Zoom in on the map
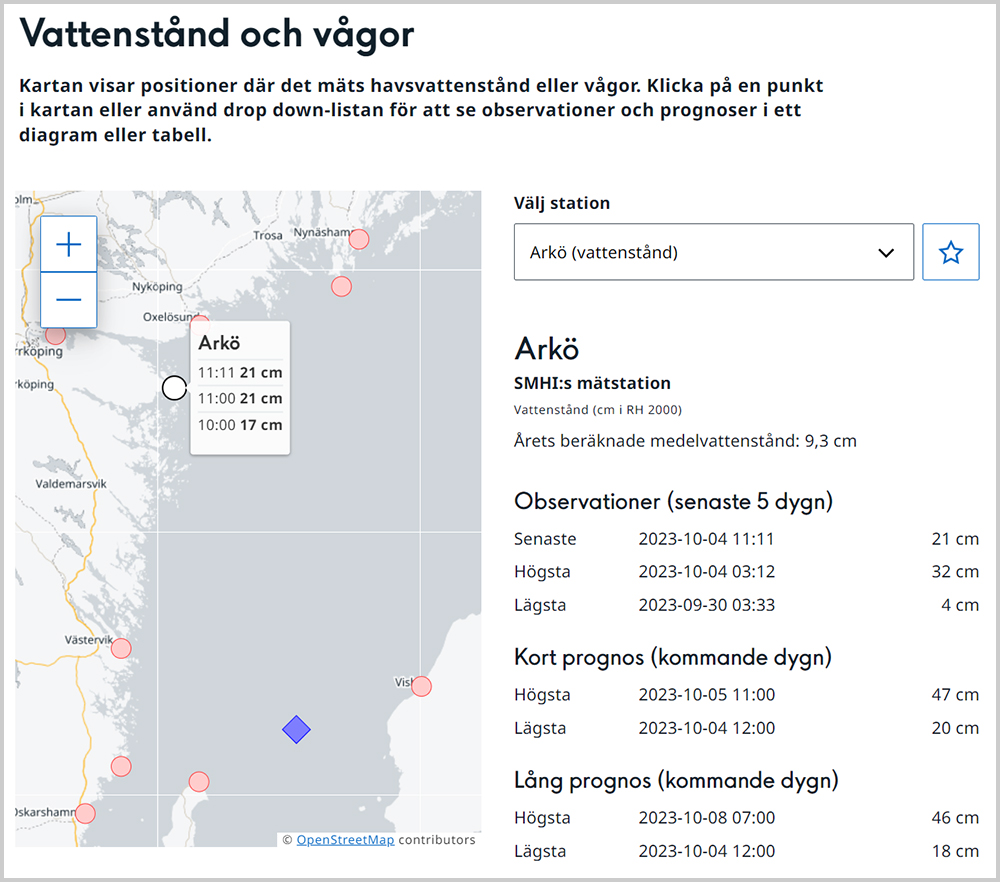The height and width of the screenshot is (882, 1000). [x=68, y=244]
